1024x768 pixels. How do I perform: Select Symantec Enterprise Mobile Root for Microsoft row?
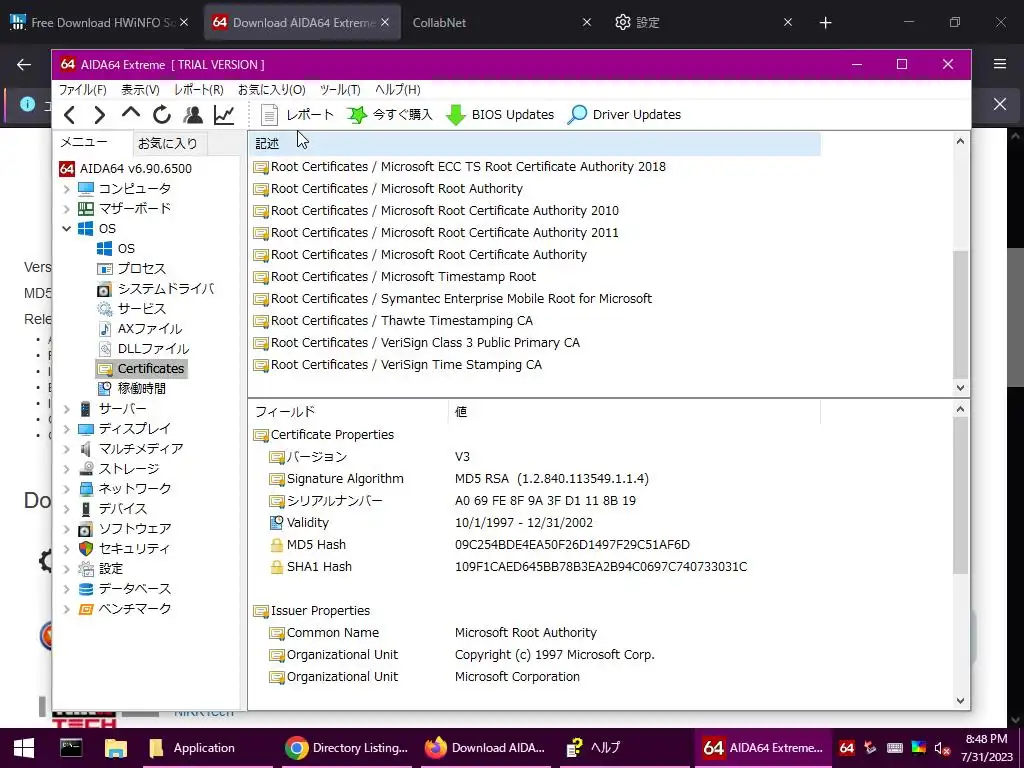tap(452, 298)
